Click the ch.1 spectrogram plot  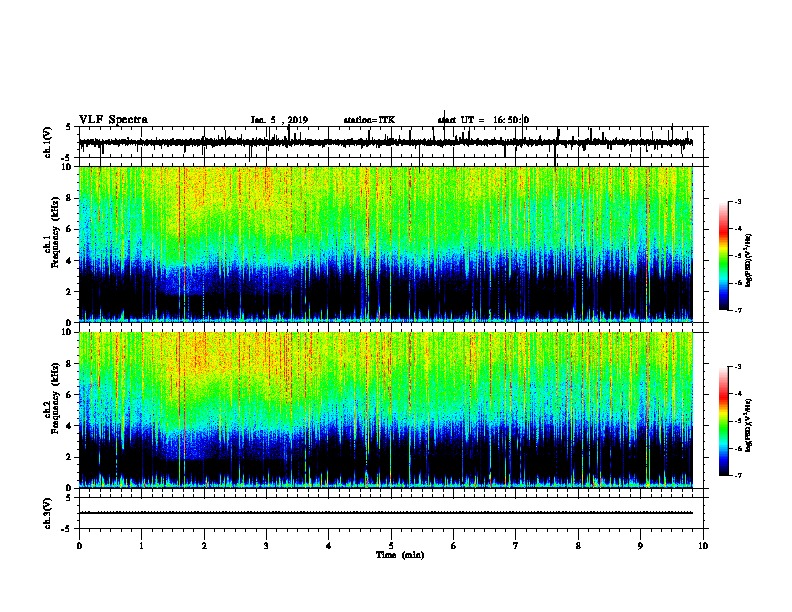coord(386,244)
